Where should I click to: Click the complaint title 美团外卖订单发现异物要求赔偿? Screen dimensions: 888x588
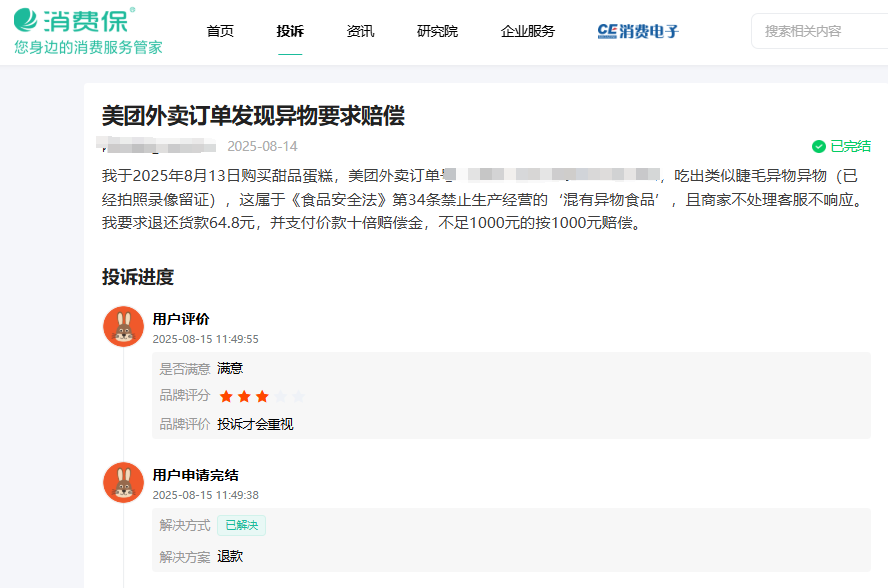[x=253, y=116]
